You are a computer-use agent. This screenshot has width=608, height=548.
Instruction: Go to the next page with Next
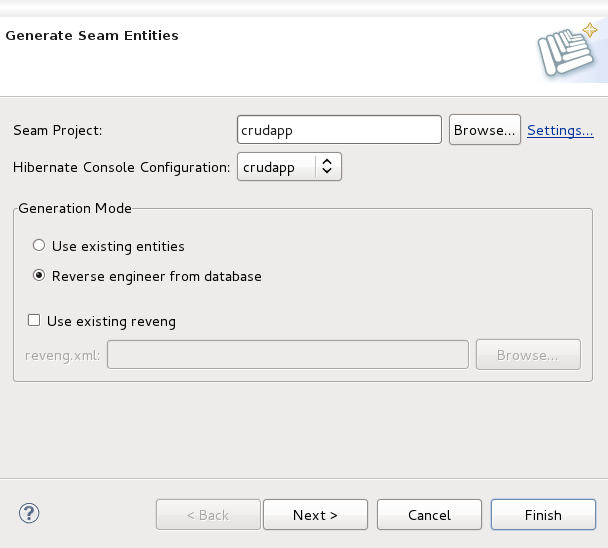(315, 515)
